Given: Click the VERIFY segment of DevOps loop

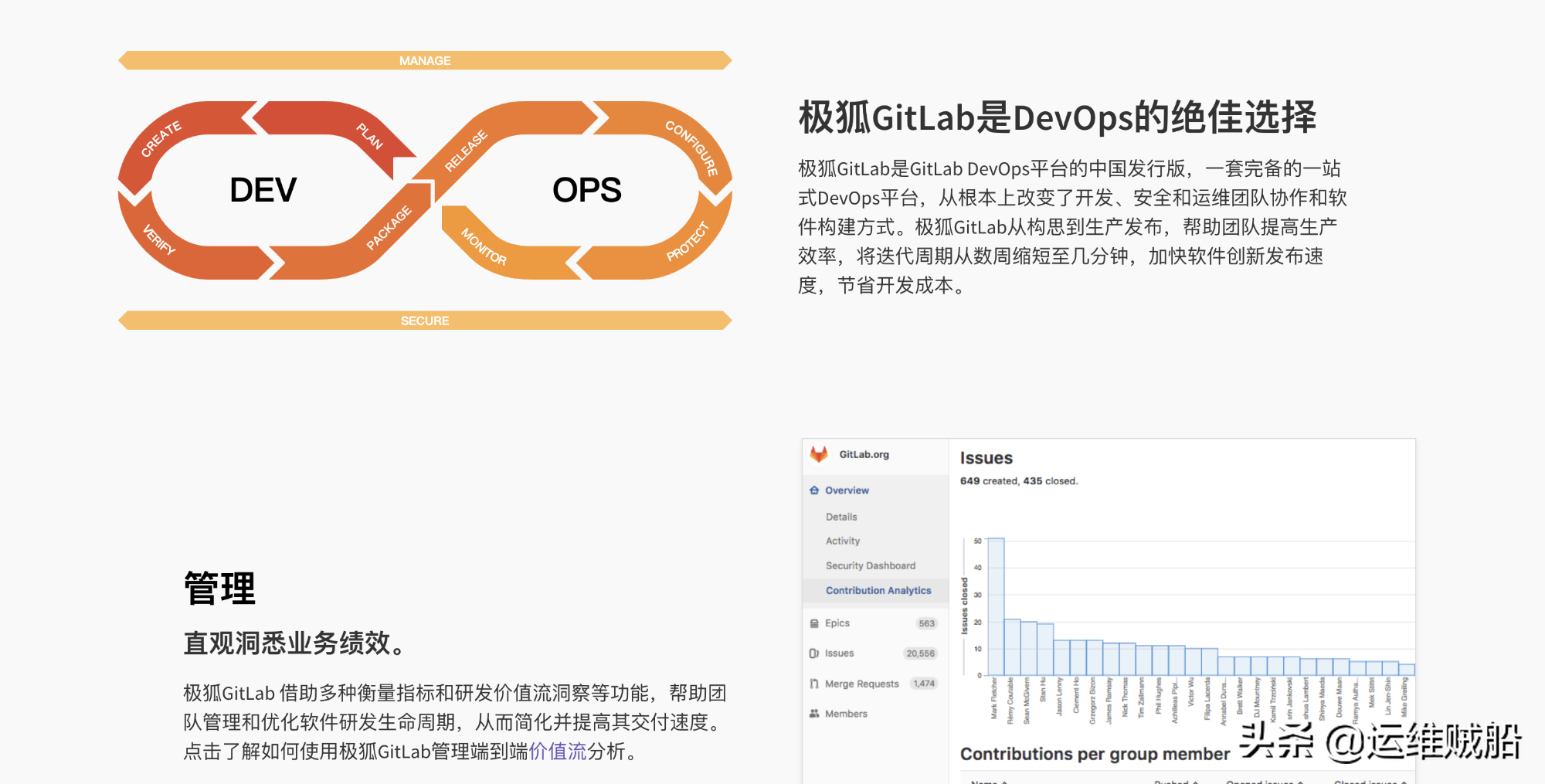Looking at the screenshot, I should point(159,239).
